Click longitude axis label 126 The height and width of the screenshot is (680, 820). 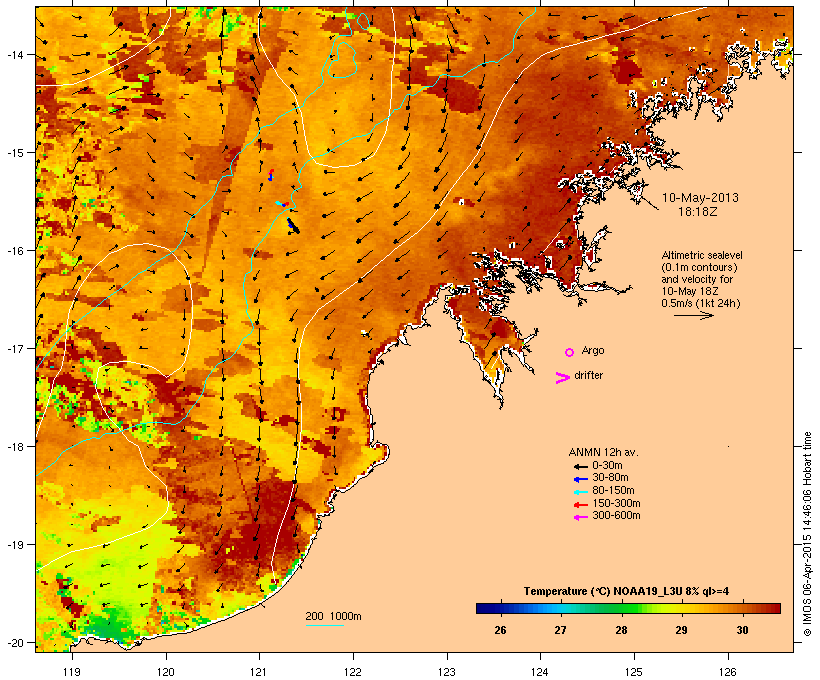click(x=727, y=672)
